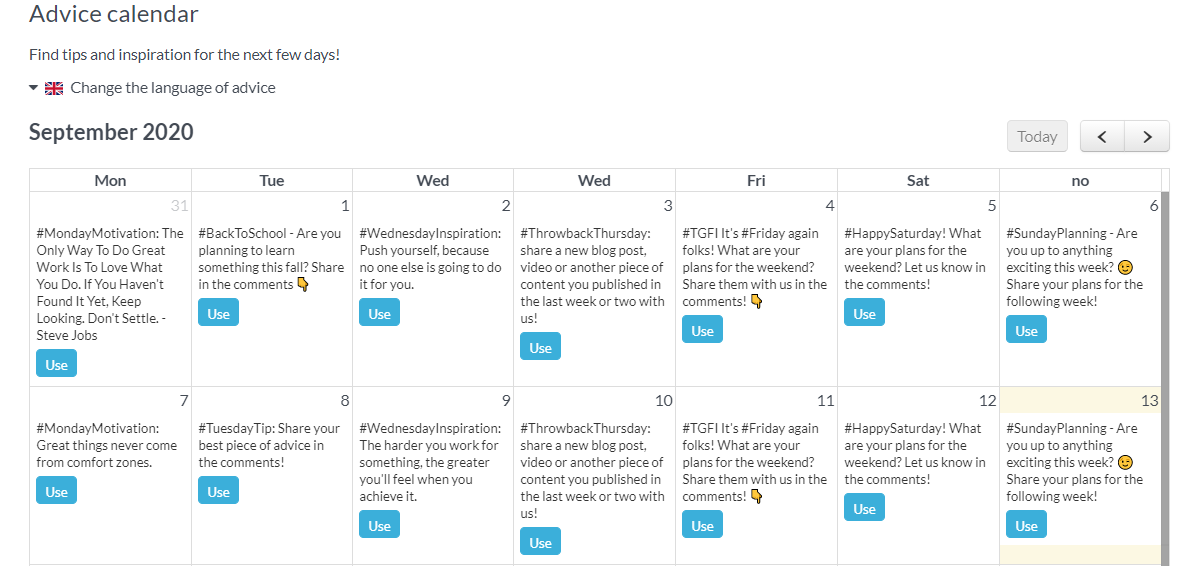Viewport: 1180px width, 566px height.
Task: Click the Mon column header
Action: 110,181
